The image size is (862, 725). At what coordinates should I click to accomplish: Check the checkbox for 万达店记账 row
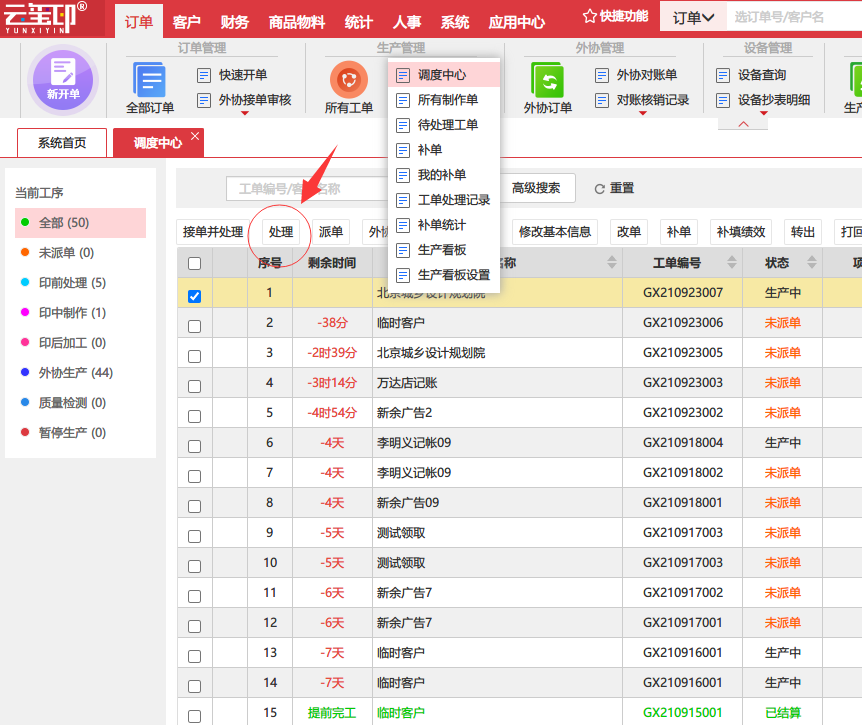pyautogui.click(x=195, y=386)
